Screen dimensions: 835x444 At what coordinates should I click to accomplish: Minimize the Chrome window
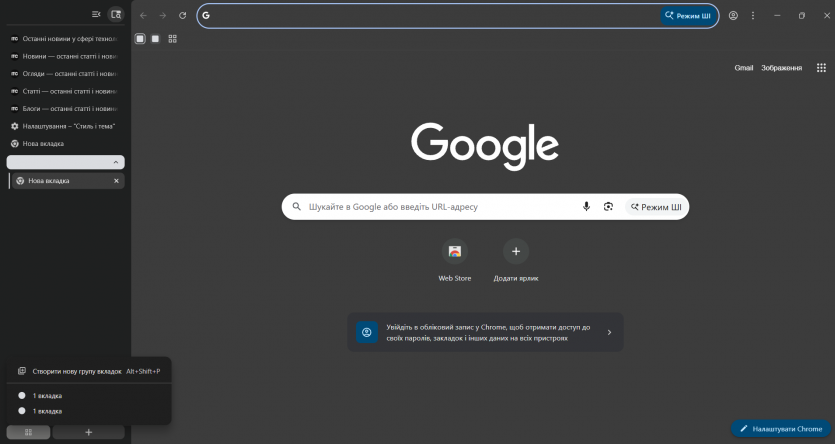777,15
